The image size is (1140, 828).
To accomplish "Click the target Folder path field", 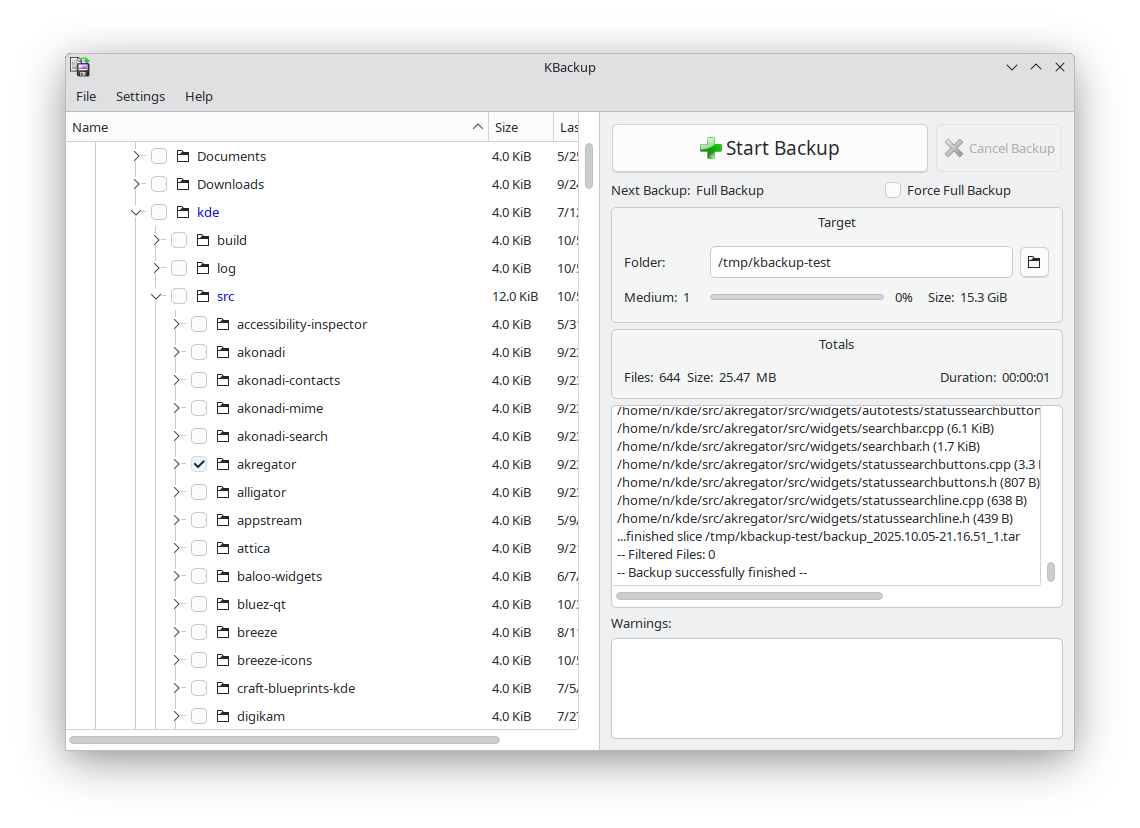I will click(860, 263).
